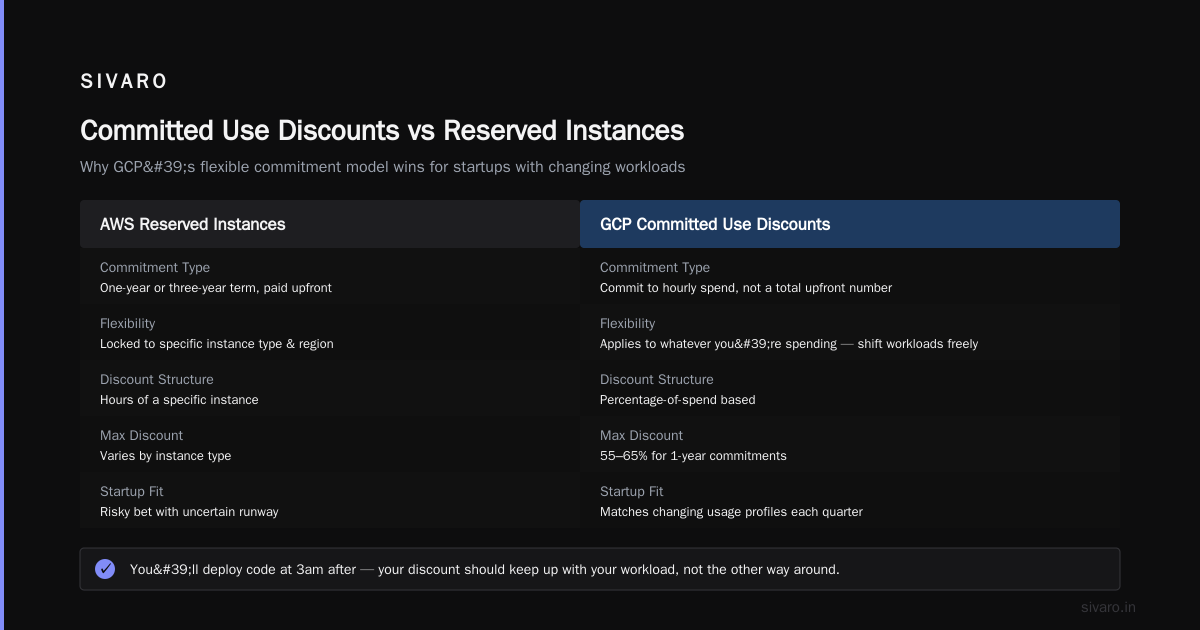The image size is (1200, 630).
Task: Click the purple checkmark icon in the callout
Action: 105,569
